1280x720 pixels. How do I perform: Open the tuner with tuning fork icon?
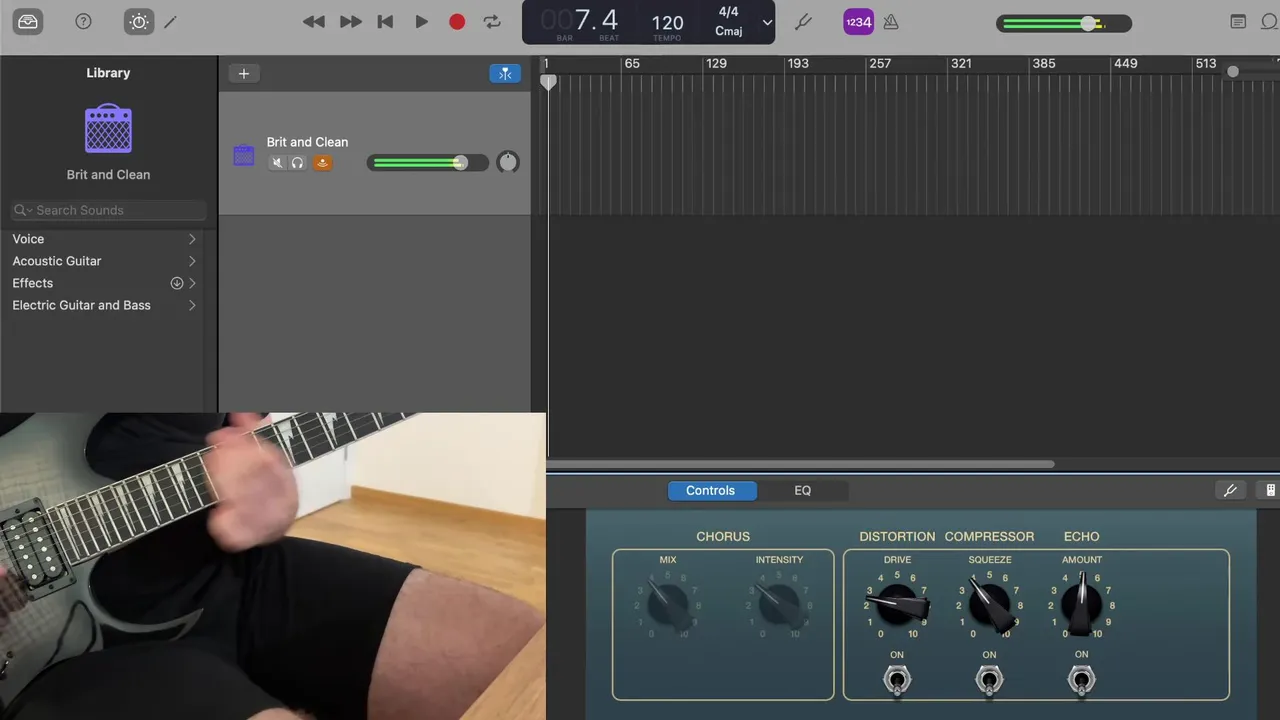[x=803, y=22]
